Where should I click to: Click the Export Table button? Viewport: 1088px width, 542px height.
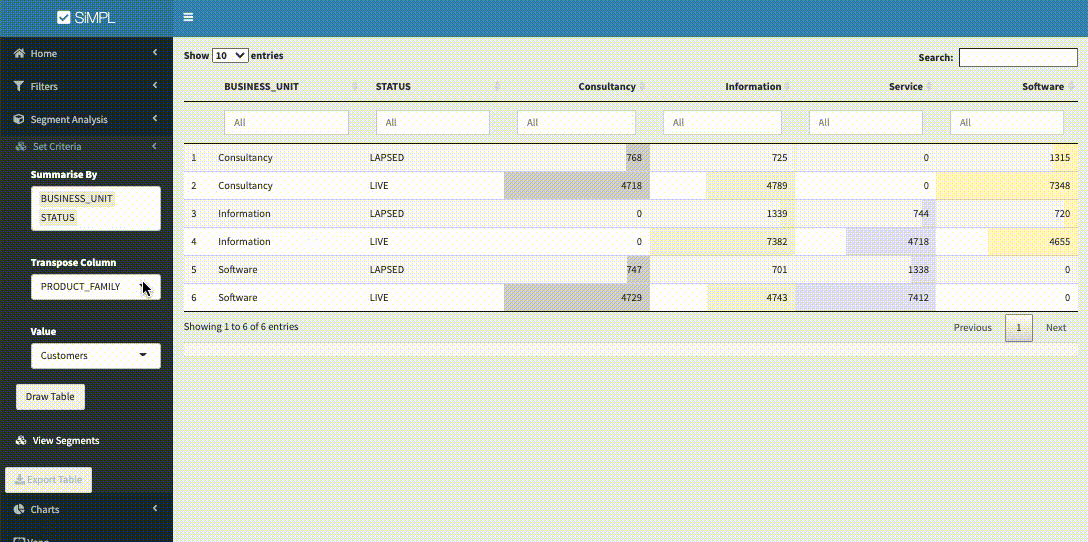pyautogui.click(x=49, y=480)
